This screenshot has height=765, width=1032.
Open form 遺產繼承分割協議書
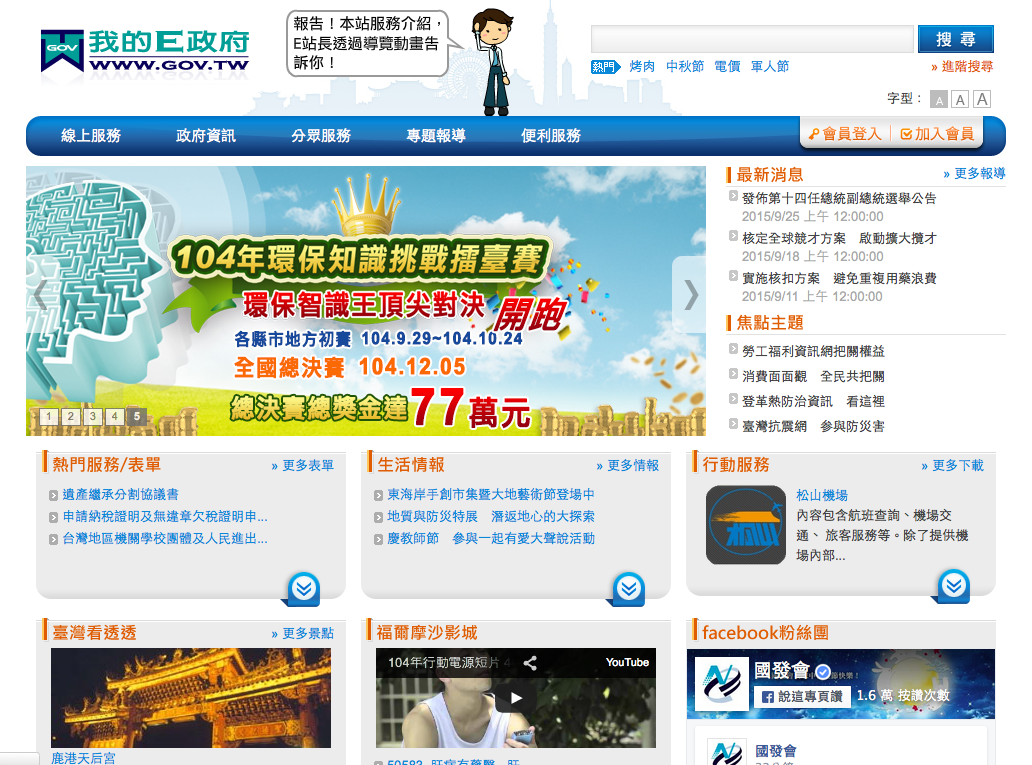point(120,494)
